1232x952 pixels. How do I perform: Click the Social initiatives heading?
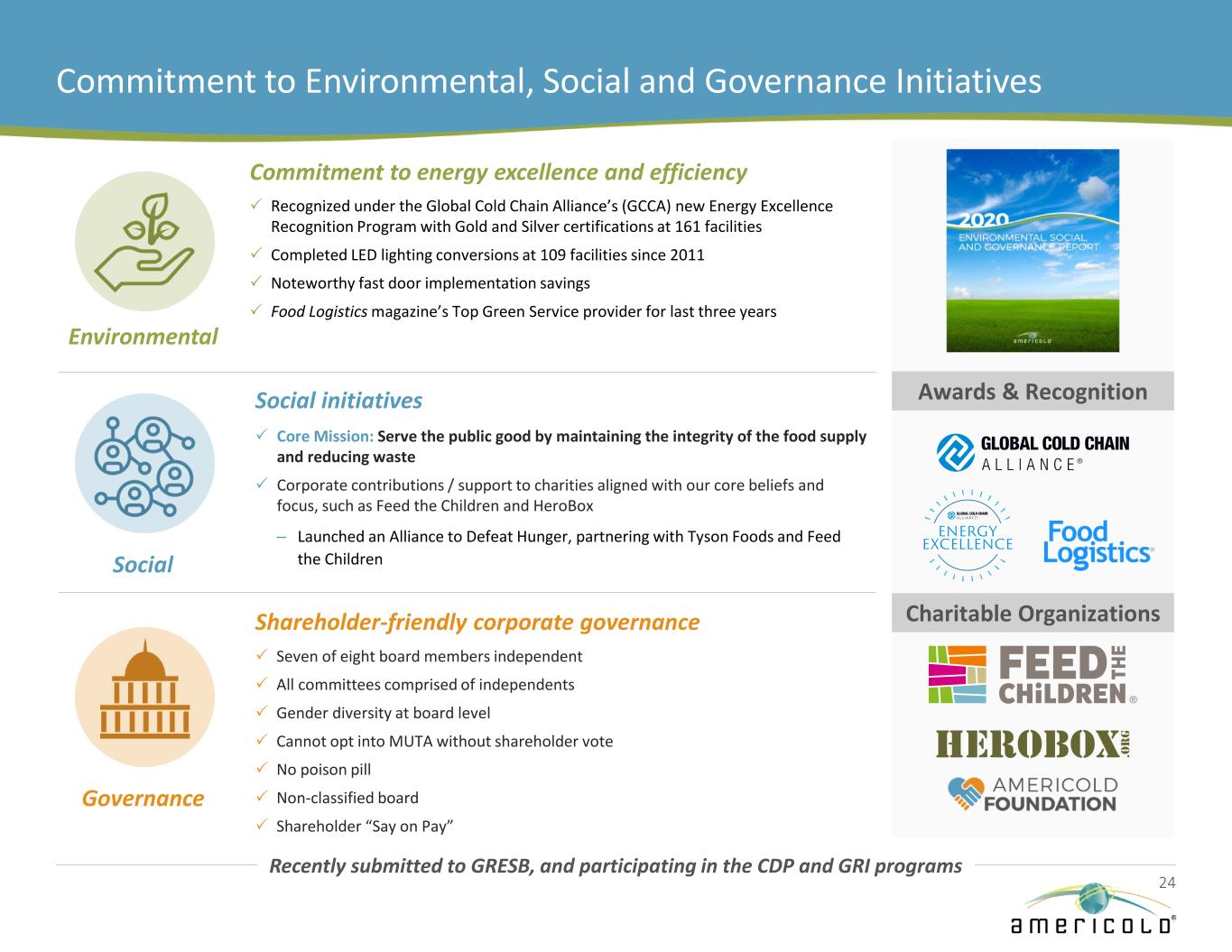[338, 401]
